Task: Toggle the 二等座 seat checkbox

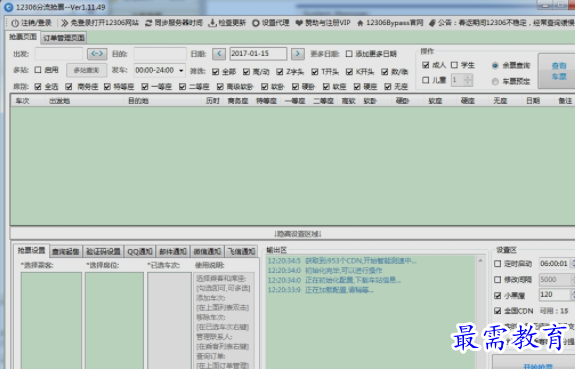Action: click(x=182, y=87)
